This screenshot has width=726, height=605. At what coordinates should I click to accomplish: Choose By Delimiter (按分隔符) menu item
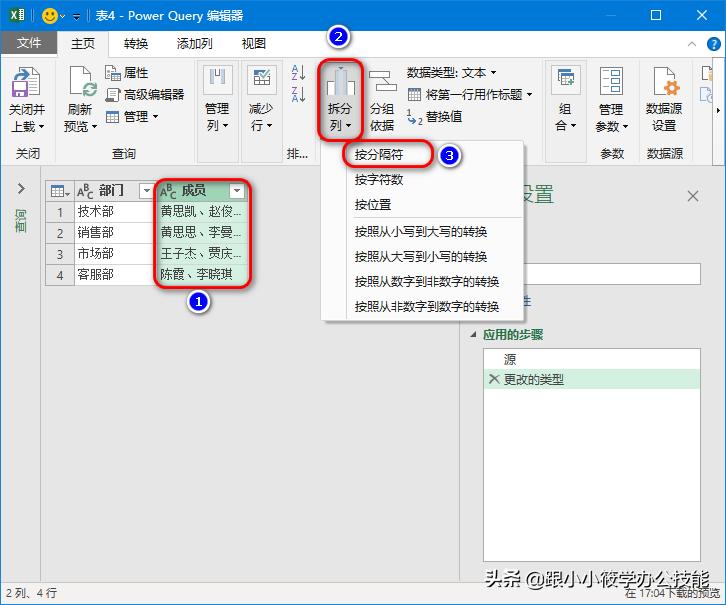coord(379,155)
